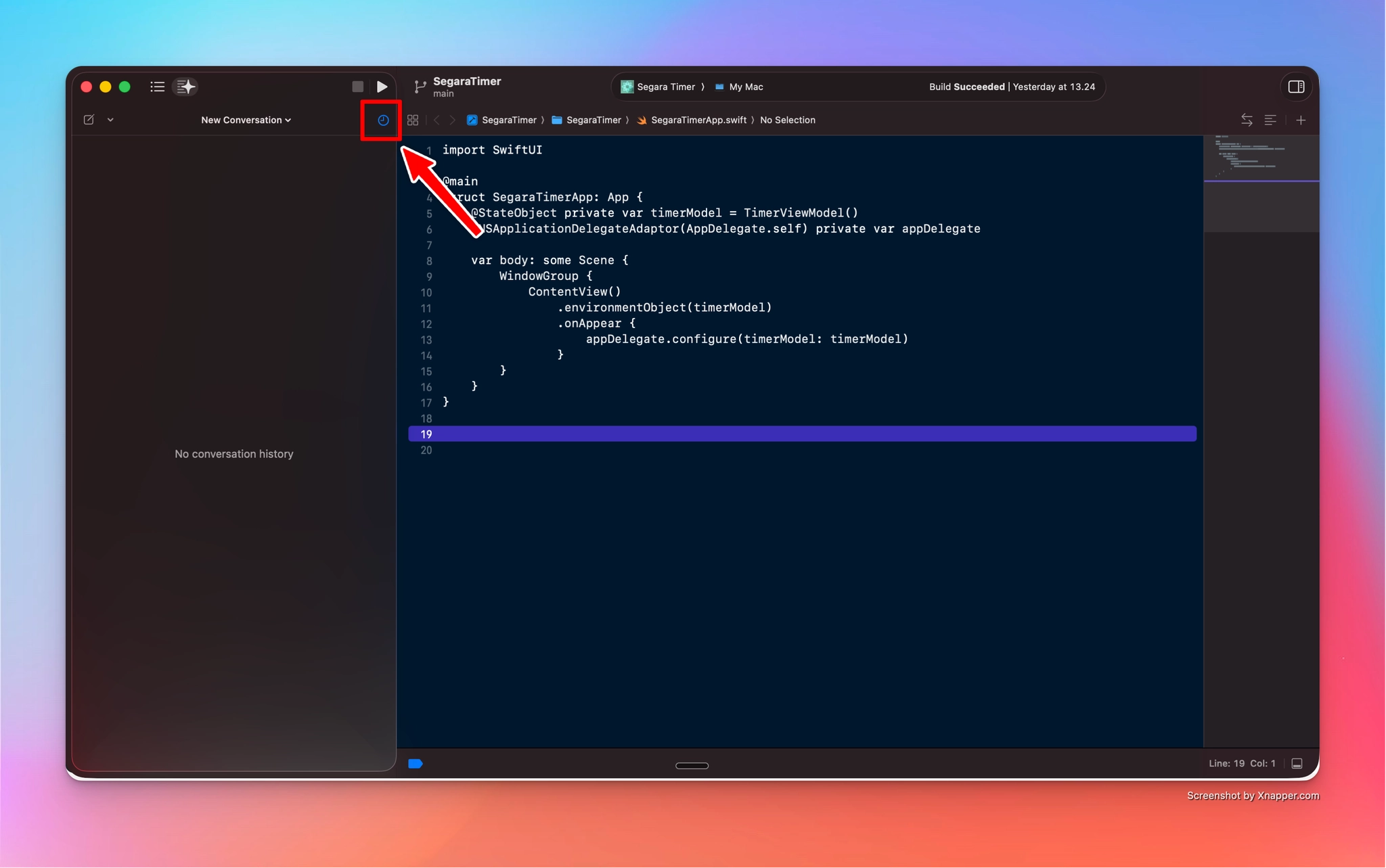The height and width of the screenshot is (868, 1386).
Task: Go forward in editor history
Action: 453,120
